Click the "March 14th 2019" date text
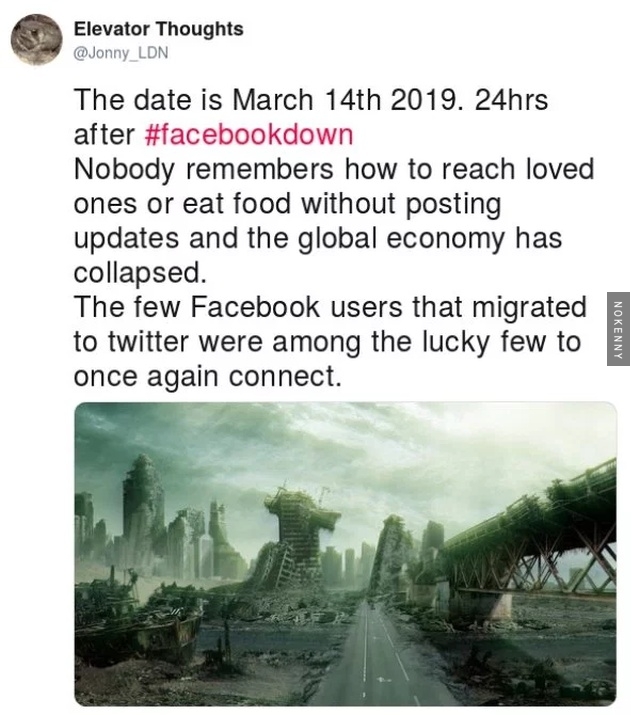This screenshot has width=640, height=715. click(345, 99)
